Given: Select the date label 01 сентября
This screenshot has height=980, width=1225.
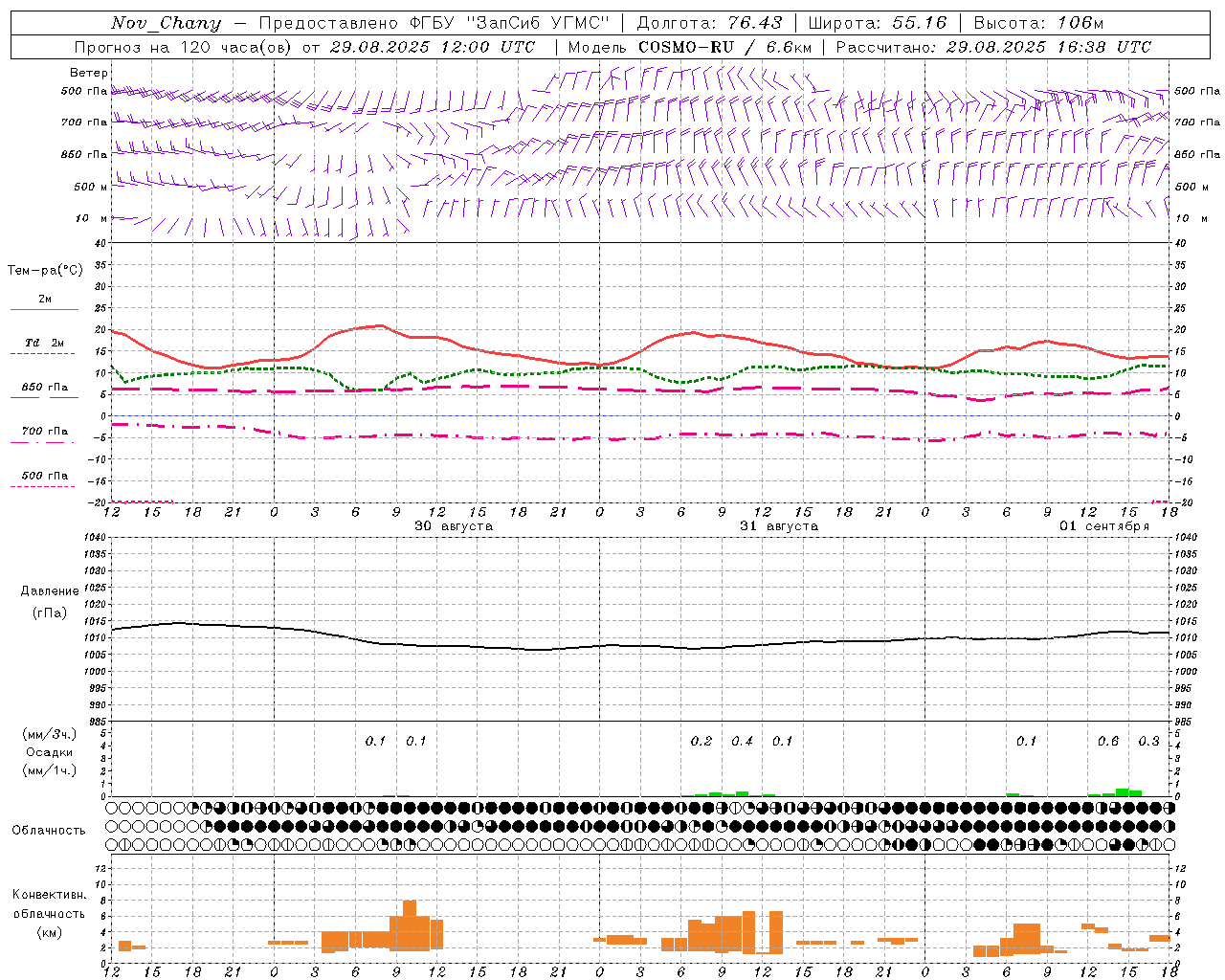Looking at the screenshot, I should click(x=1104, y=526).
